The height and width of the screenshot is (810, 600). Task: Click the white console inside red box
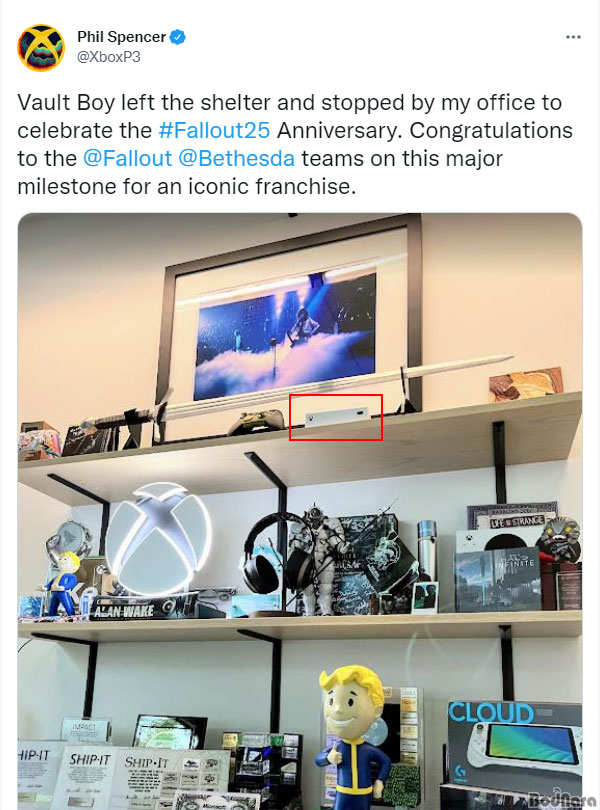click(x=337, y=416)
